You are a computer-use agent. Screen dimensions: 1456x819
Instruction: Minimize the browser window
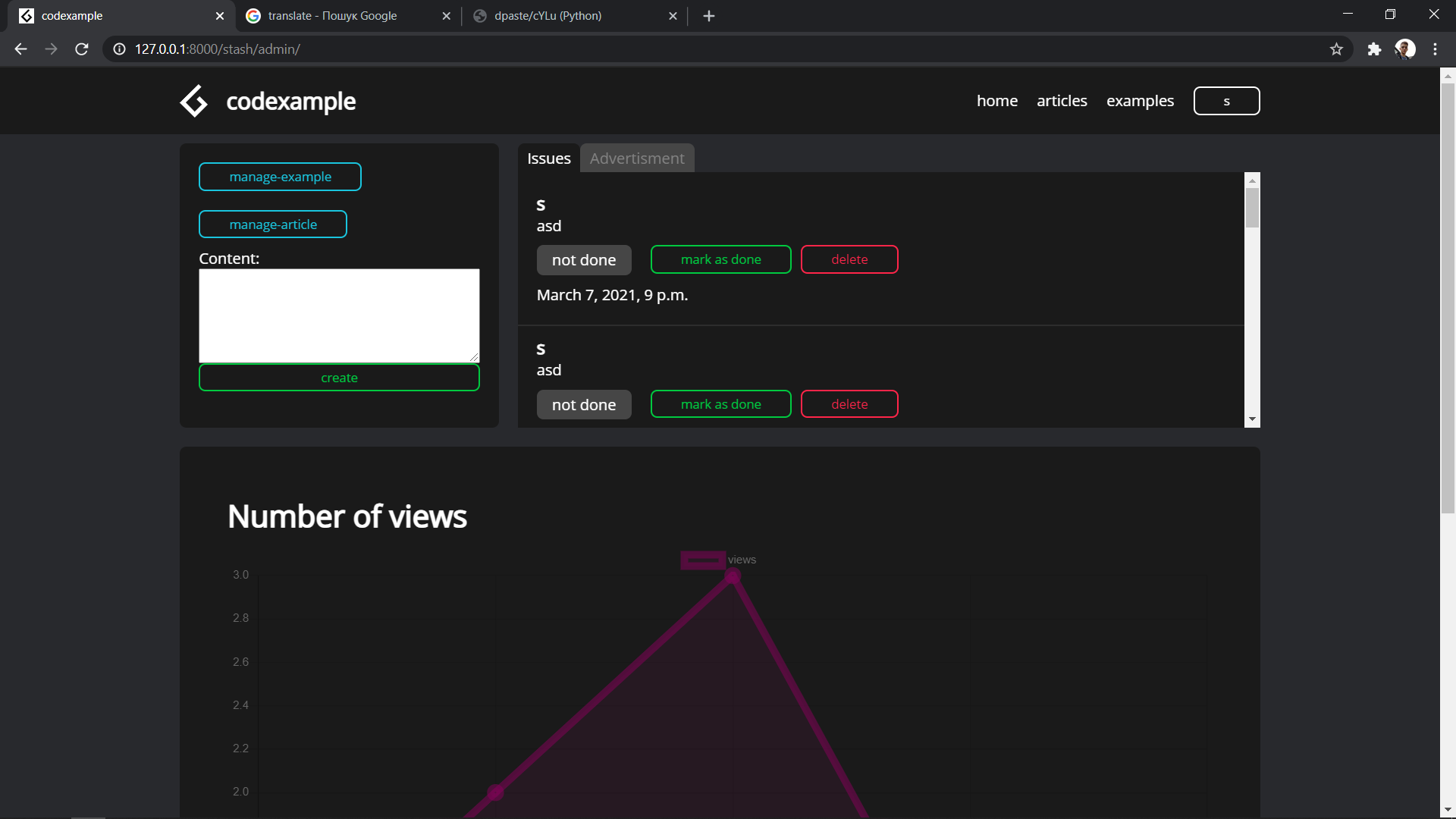1348,14
